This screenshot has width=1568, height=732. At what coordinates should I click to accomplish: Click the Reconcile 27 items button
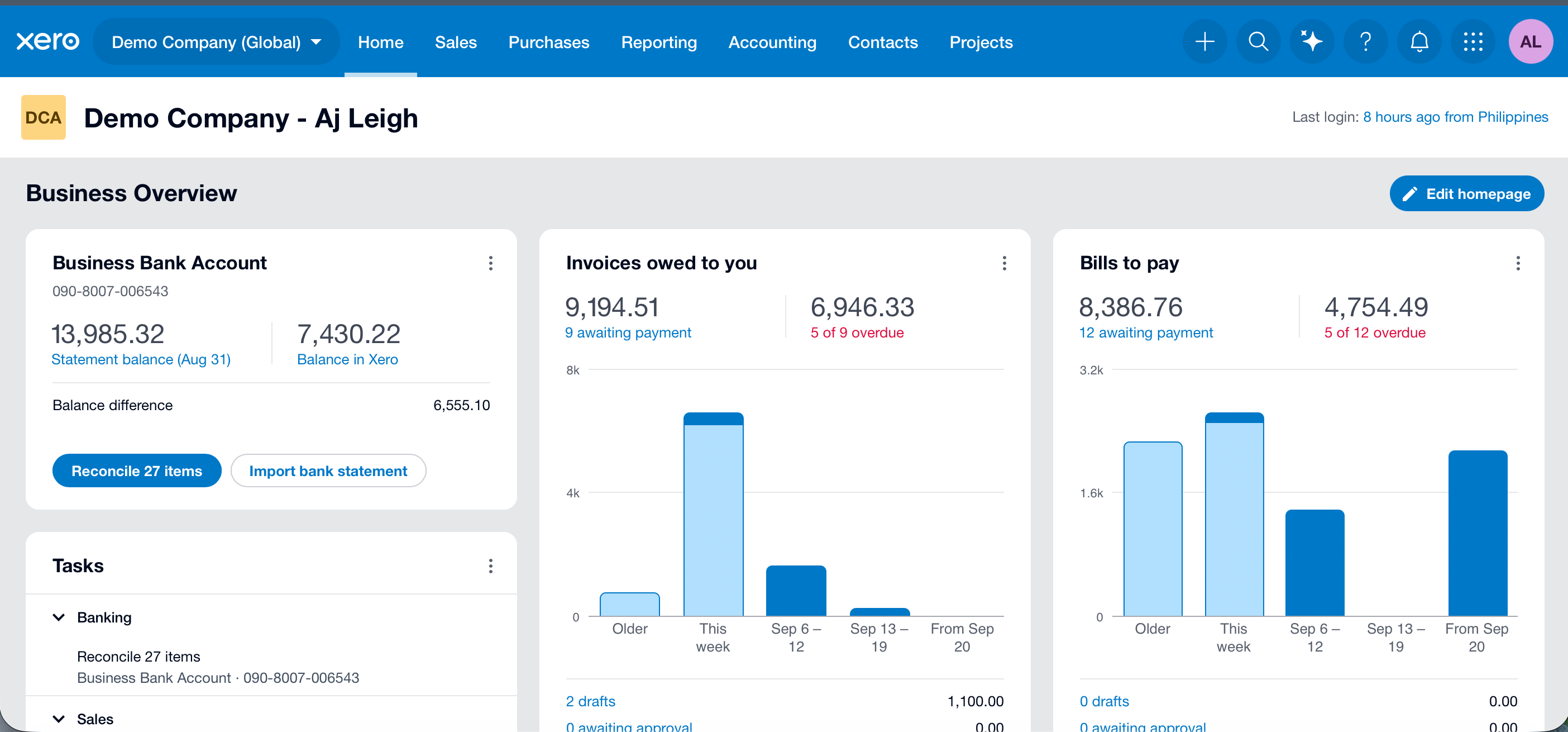coord(137,470)
